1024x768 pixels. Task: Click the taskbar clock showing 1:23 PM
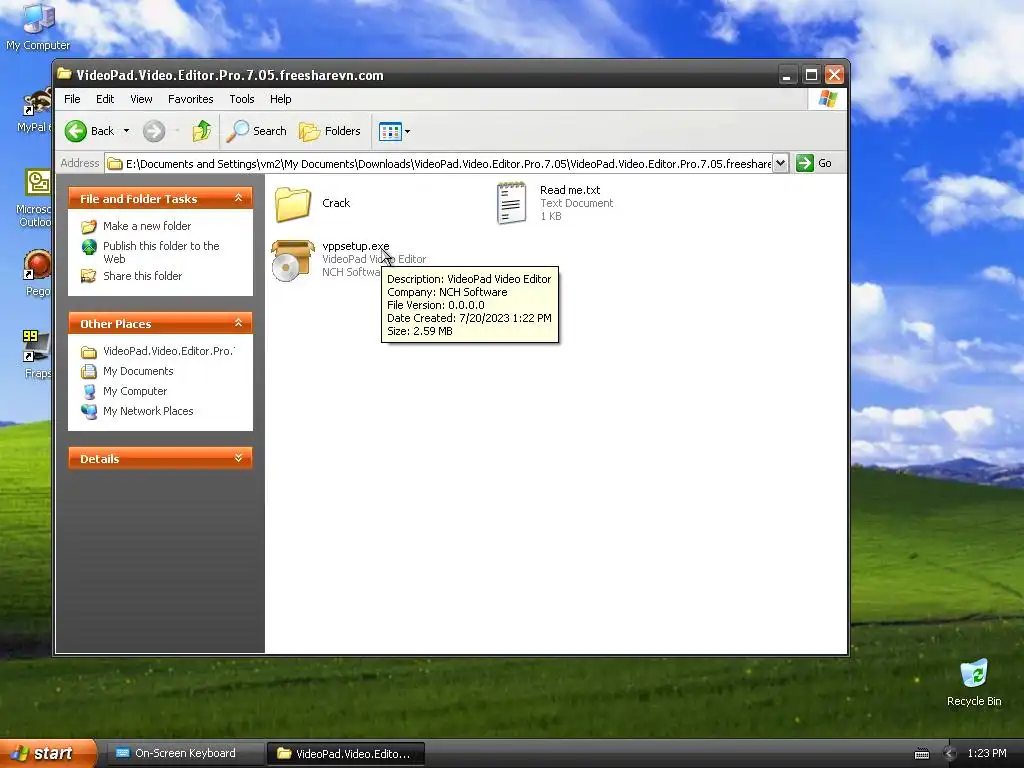[986, 754]
